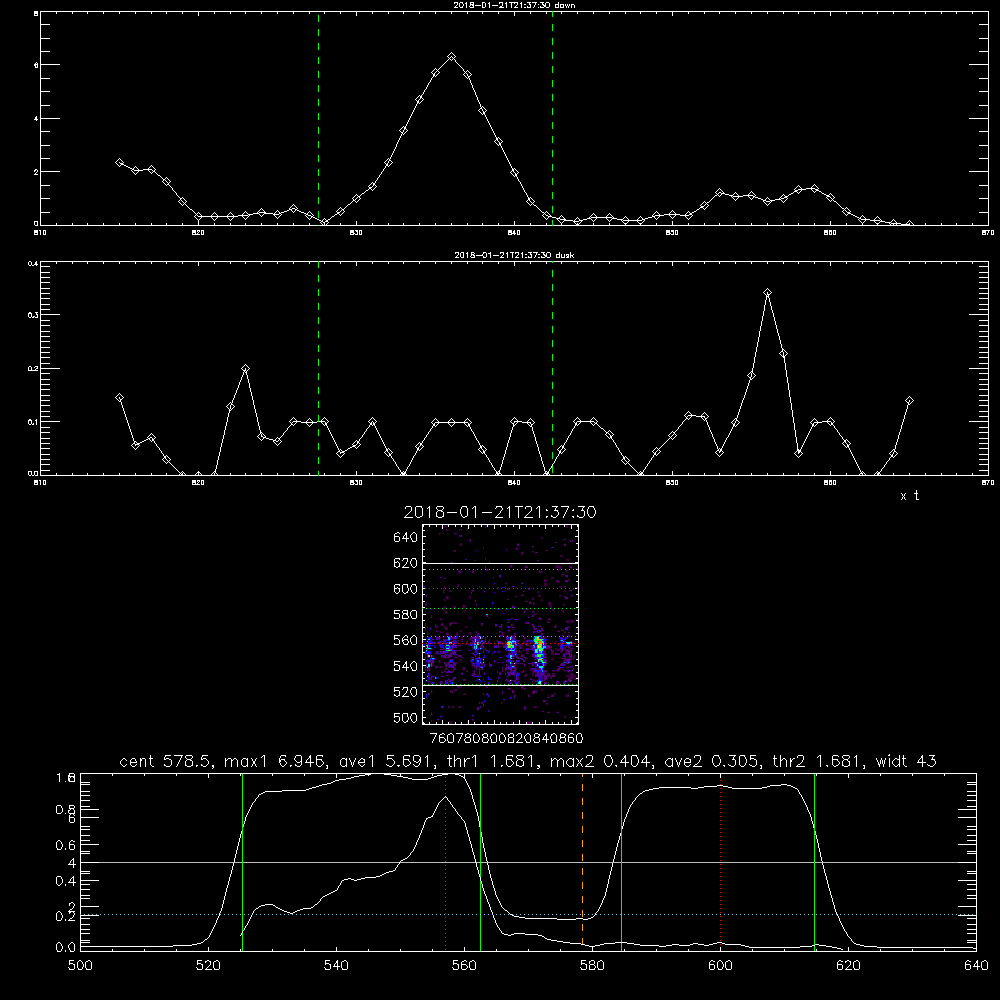Viewport: 1000px width, 1000px height.
Task: Click the '560' x-axis label of the bottom plot
Action: click(464, 966)
